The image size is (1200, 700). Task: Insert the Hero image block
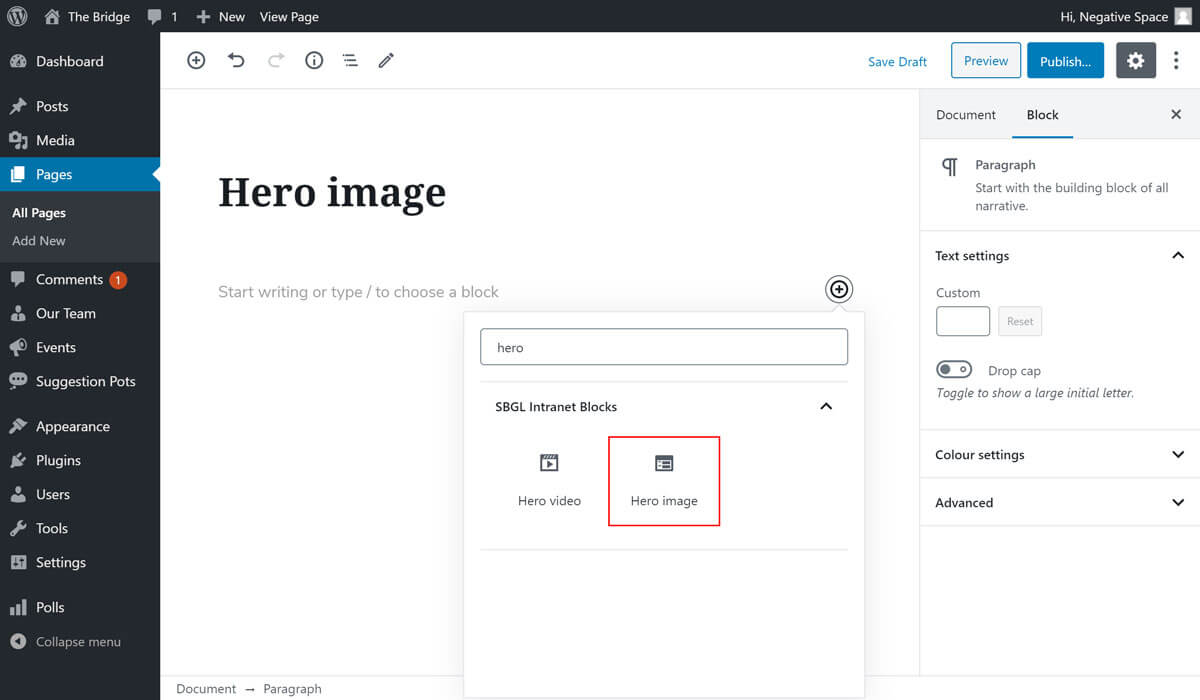[664, 480]
